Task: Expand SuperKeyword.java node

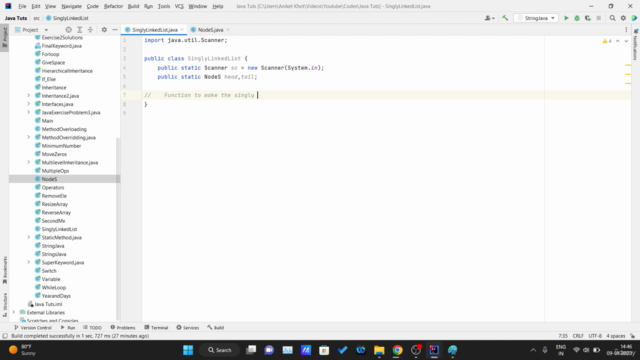Action: [x=29, y=262]
